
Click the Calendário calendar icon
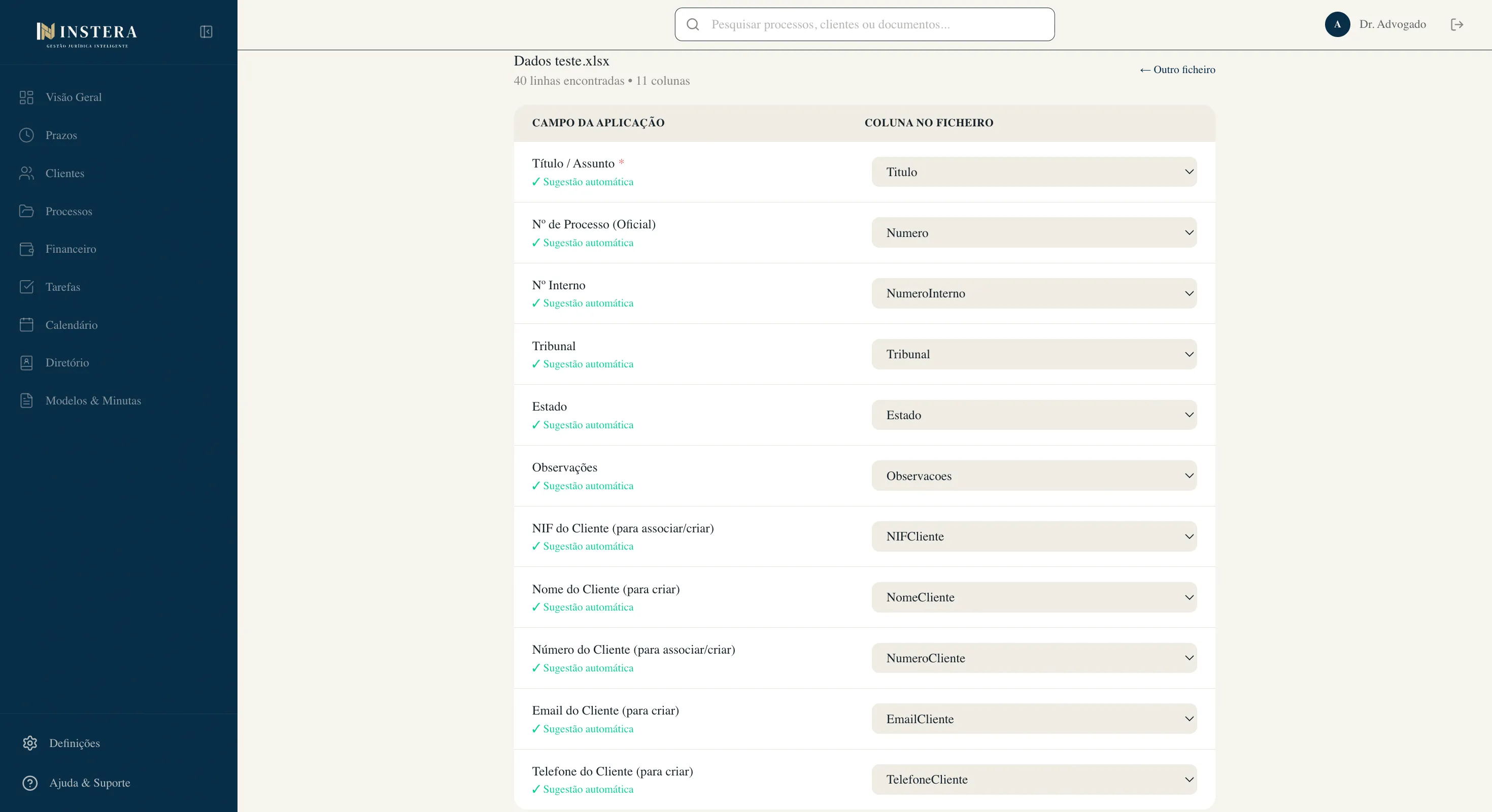26,325
